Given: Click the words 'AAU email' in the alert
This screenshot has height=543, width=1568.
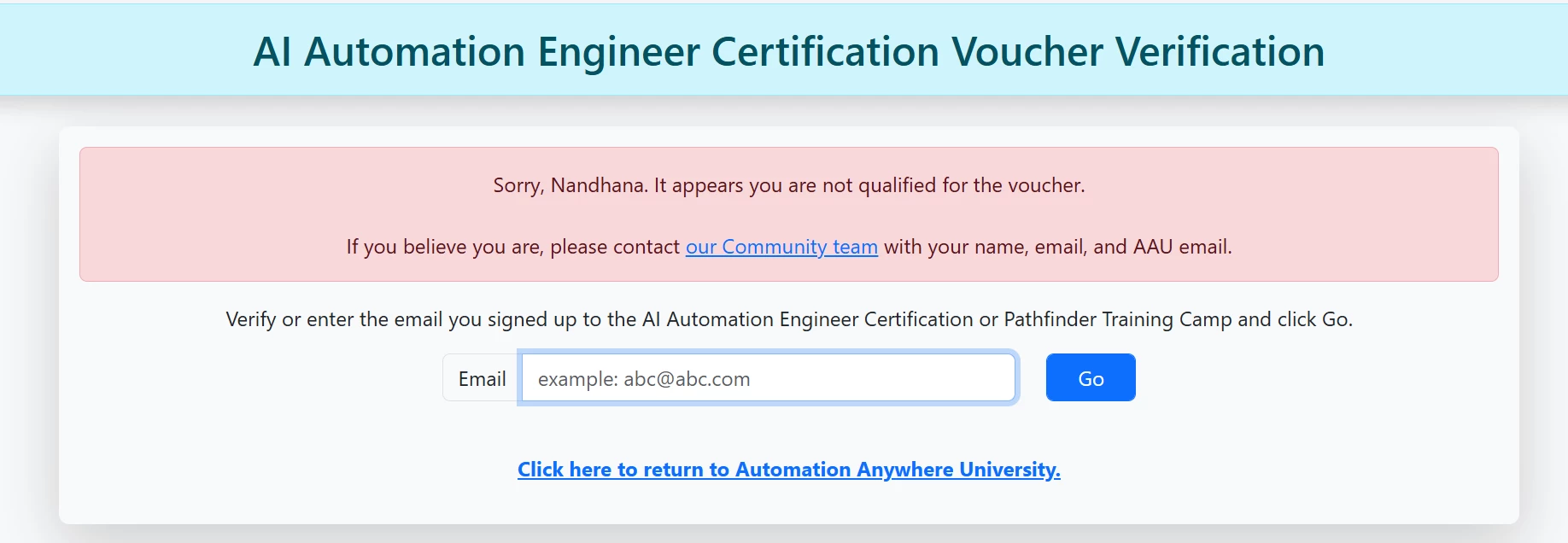Looking at the screenshot, I should tap(1182, 247).
